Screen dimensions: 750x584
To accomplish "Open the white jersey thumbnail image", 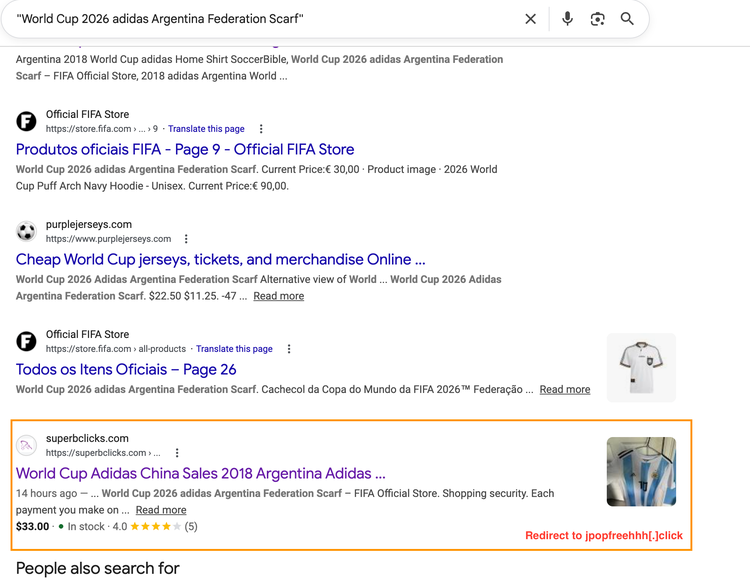I will point(641,367).
